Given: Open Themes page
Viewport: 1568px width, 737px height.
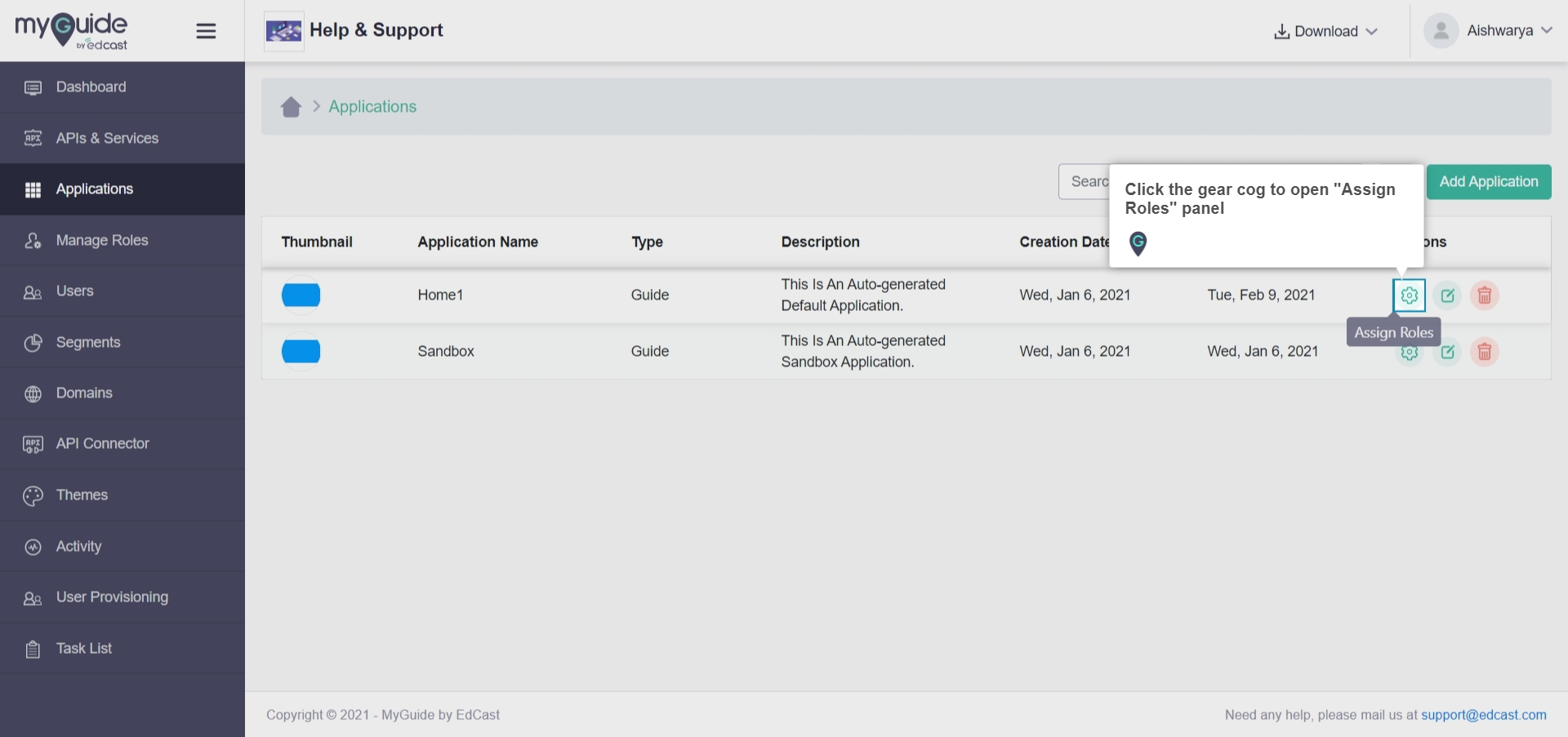Looking at the screenshot, I should coord(122,495).
